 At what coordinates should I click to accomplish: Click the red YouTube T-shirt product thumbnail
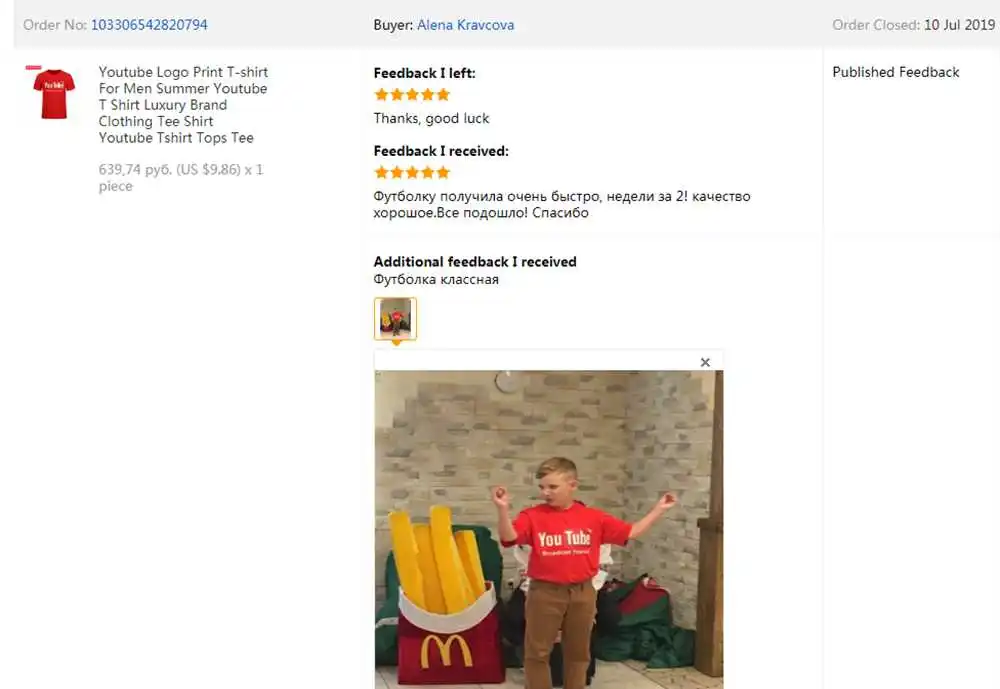pyautogui.click(x=54, y=93)
